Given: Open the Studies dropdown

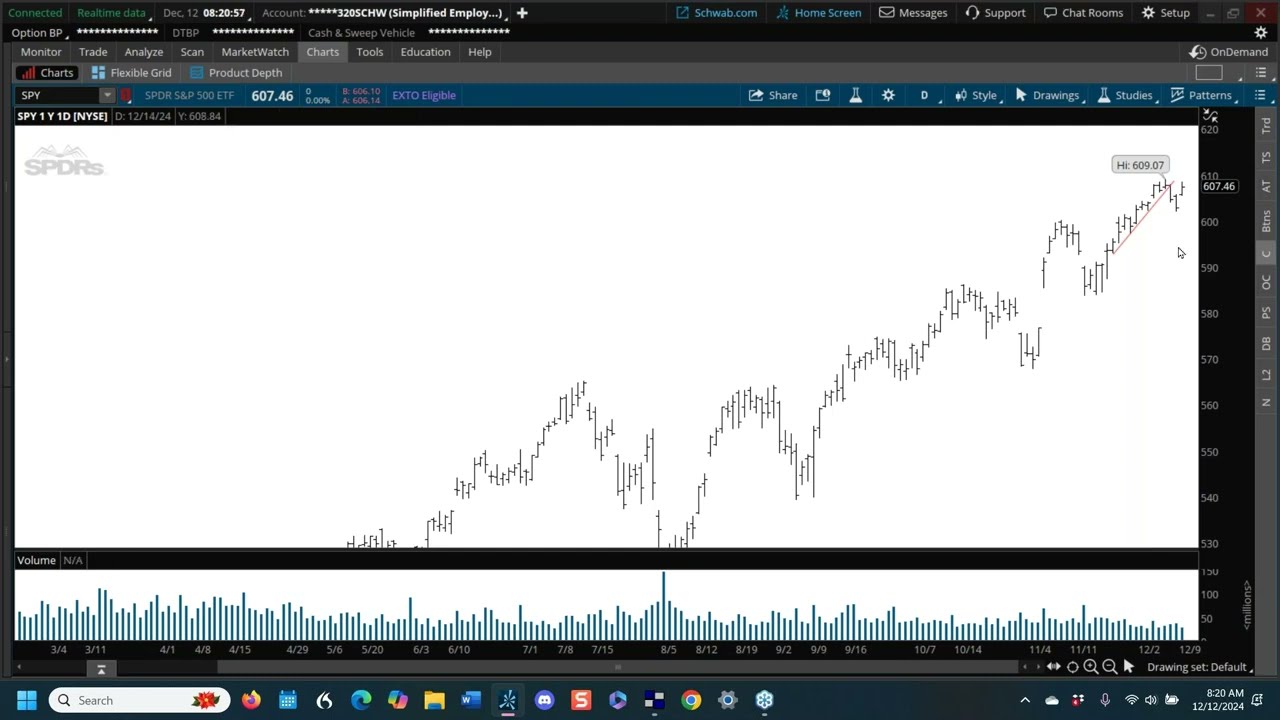Looking at the screenshot, I should [1127, 95].
